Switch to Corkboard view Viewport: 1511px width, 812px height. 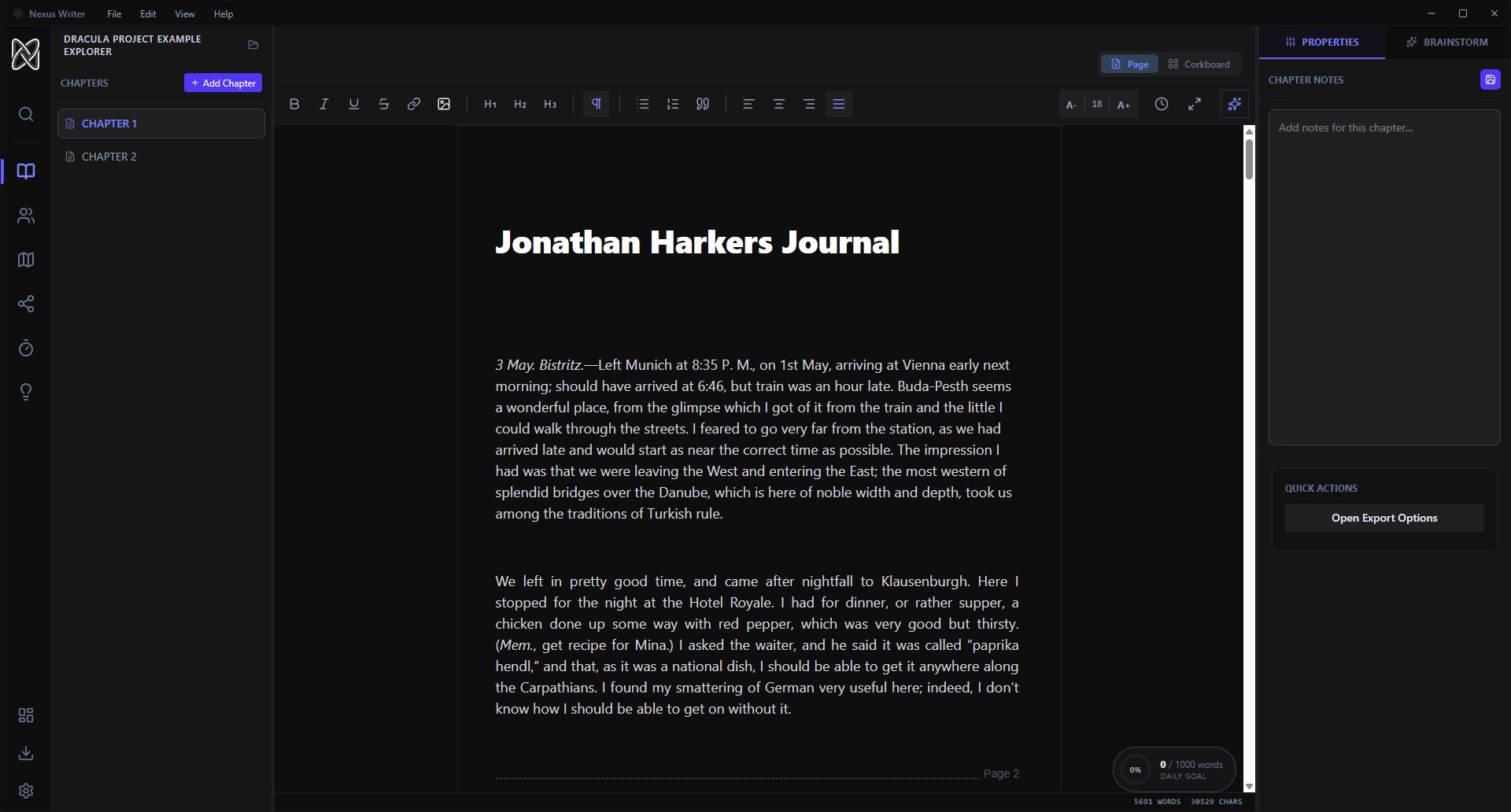[1199, 64]
